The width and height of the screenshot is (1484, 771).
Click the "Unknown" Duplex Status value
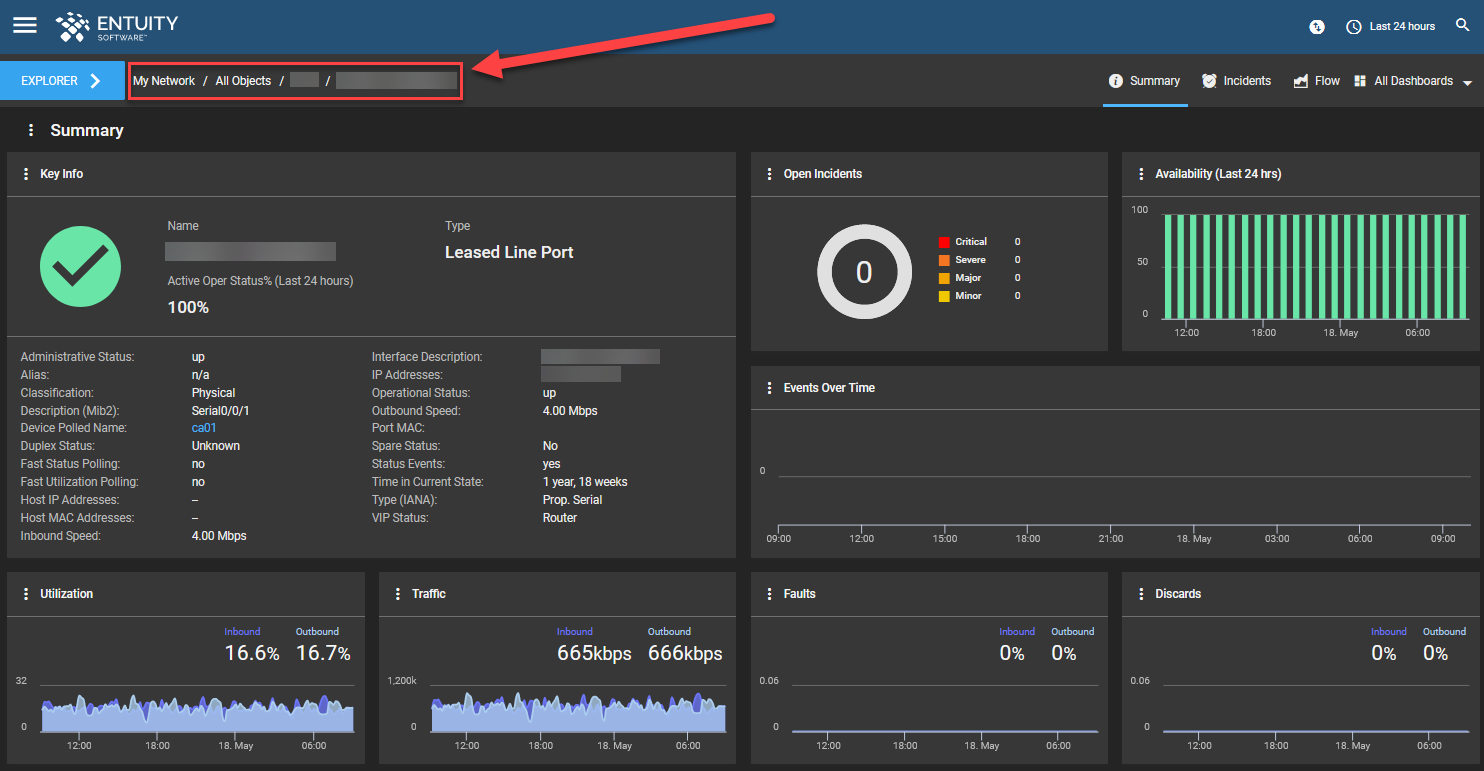click(216, 446)
